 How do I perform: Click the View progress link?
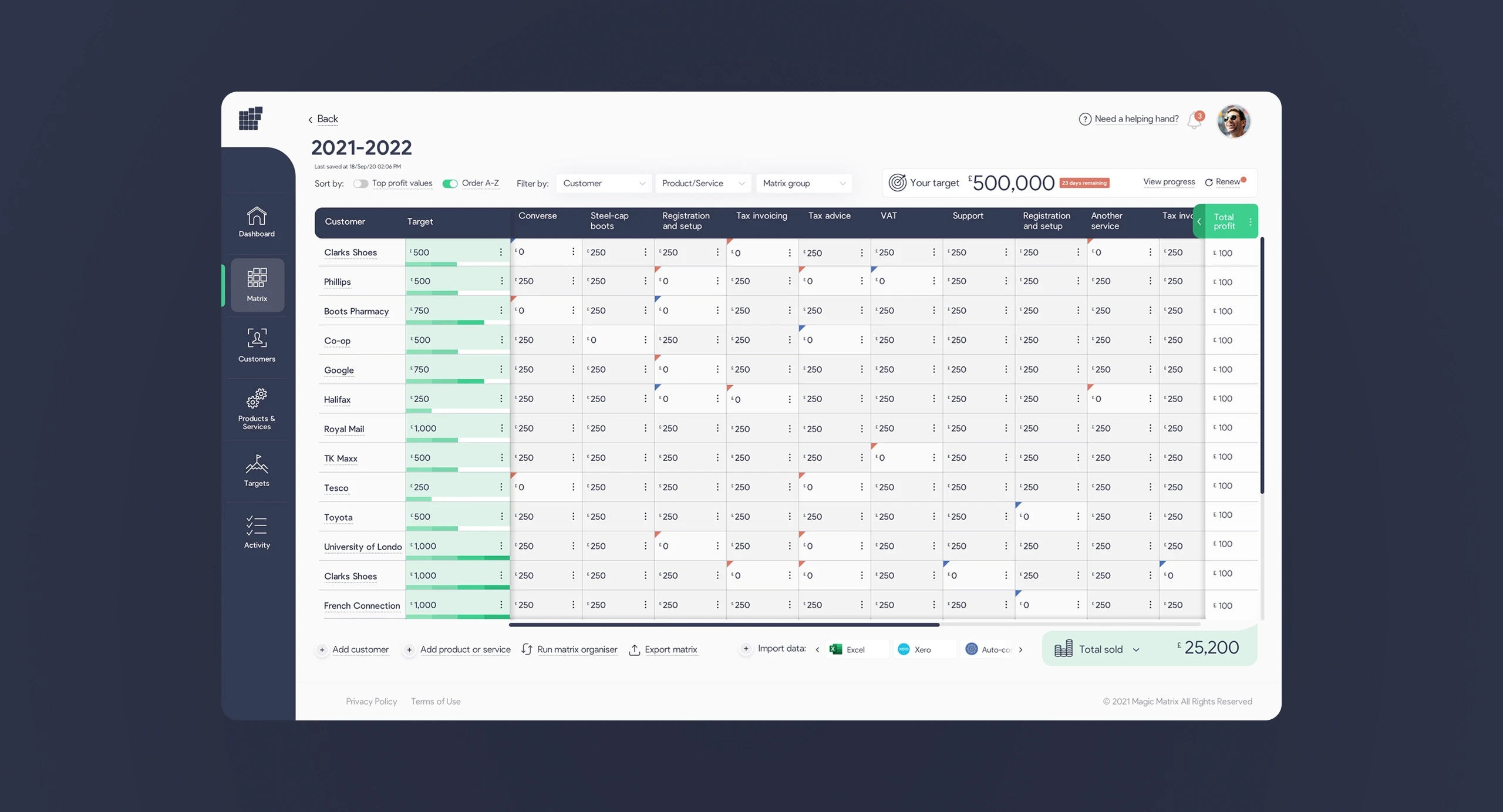point(1168,182)
